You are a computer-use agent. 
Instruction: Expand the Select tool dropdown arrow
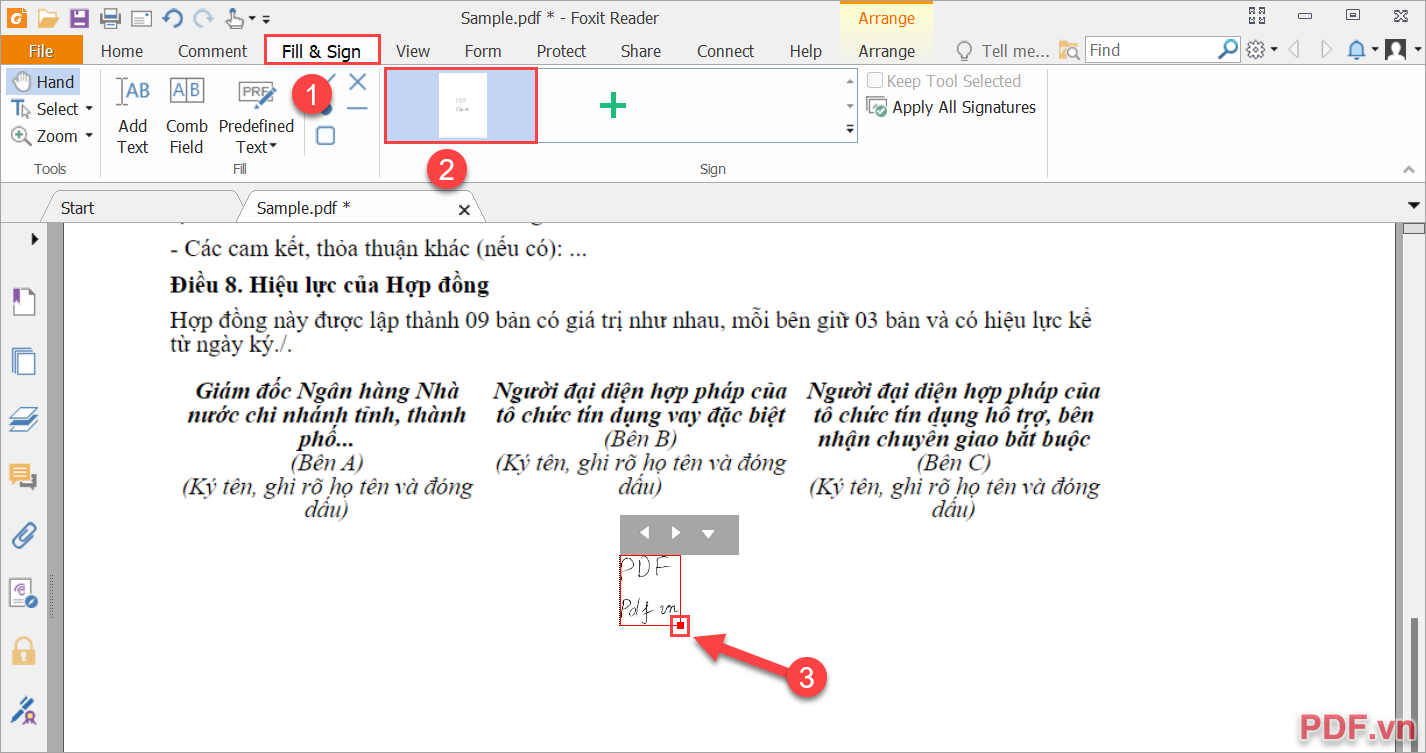[x=89, y=109]
